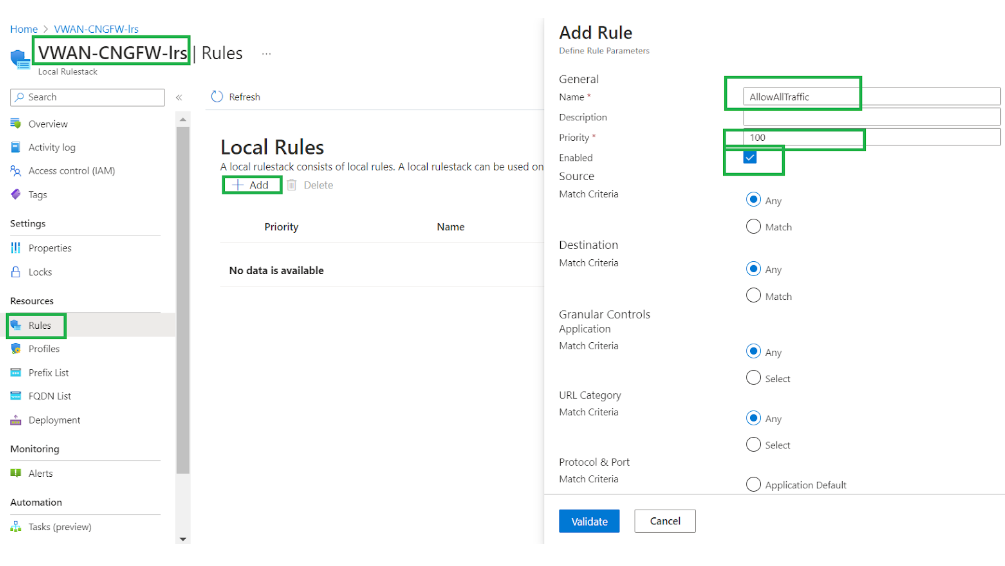Collapse the sidebar with double chevron

(x=179, y=97)
